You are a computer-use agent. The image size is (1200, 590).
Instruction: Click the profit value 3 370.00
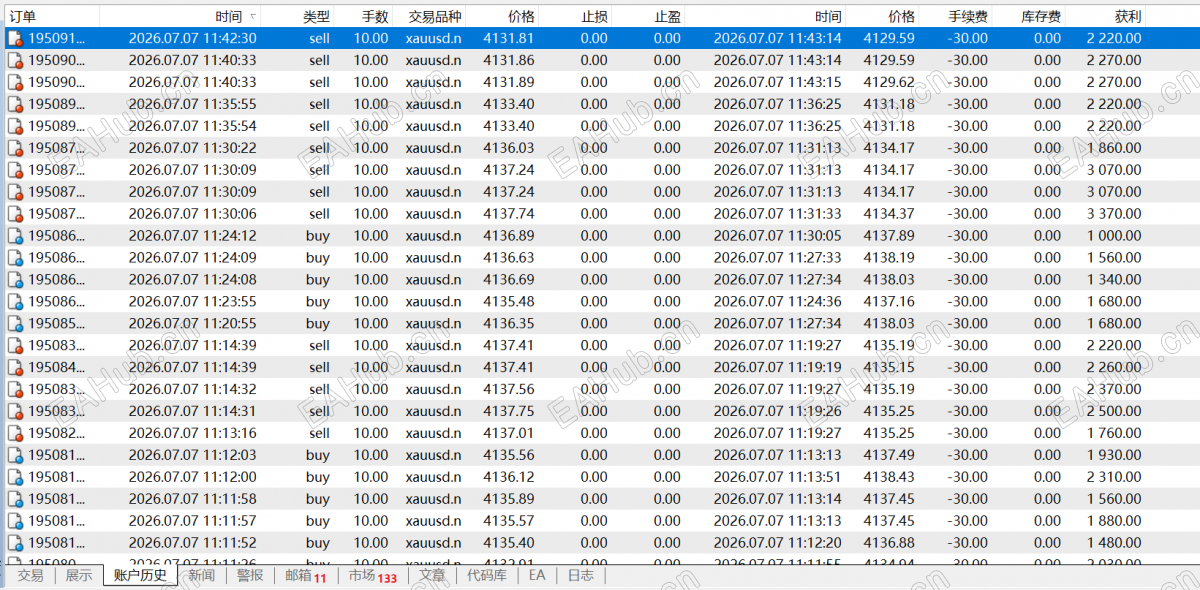coord(1114,214)
